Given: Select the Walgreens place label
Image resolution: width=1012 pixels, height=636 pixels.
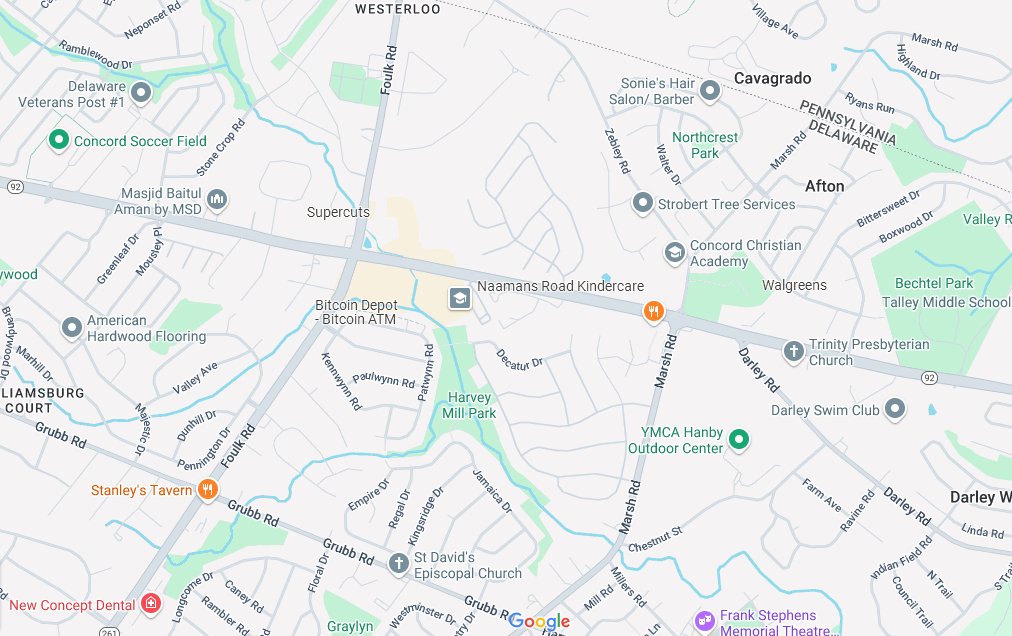Looking at the screenshot, I should click(x=794, y=285).
